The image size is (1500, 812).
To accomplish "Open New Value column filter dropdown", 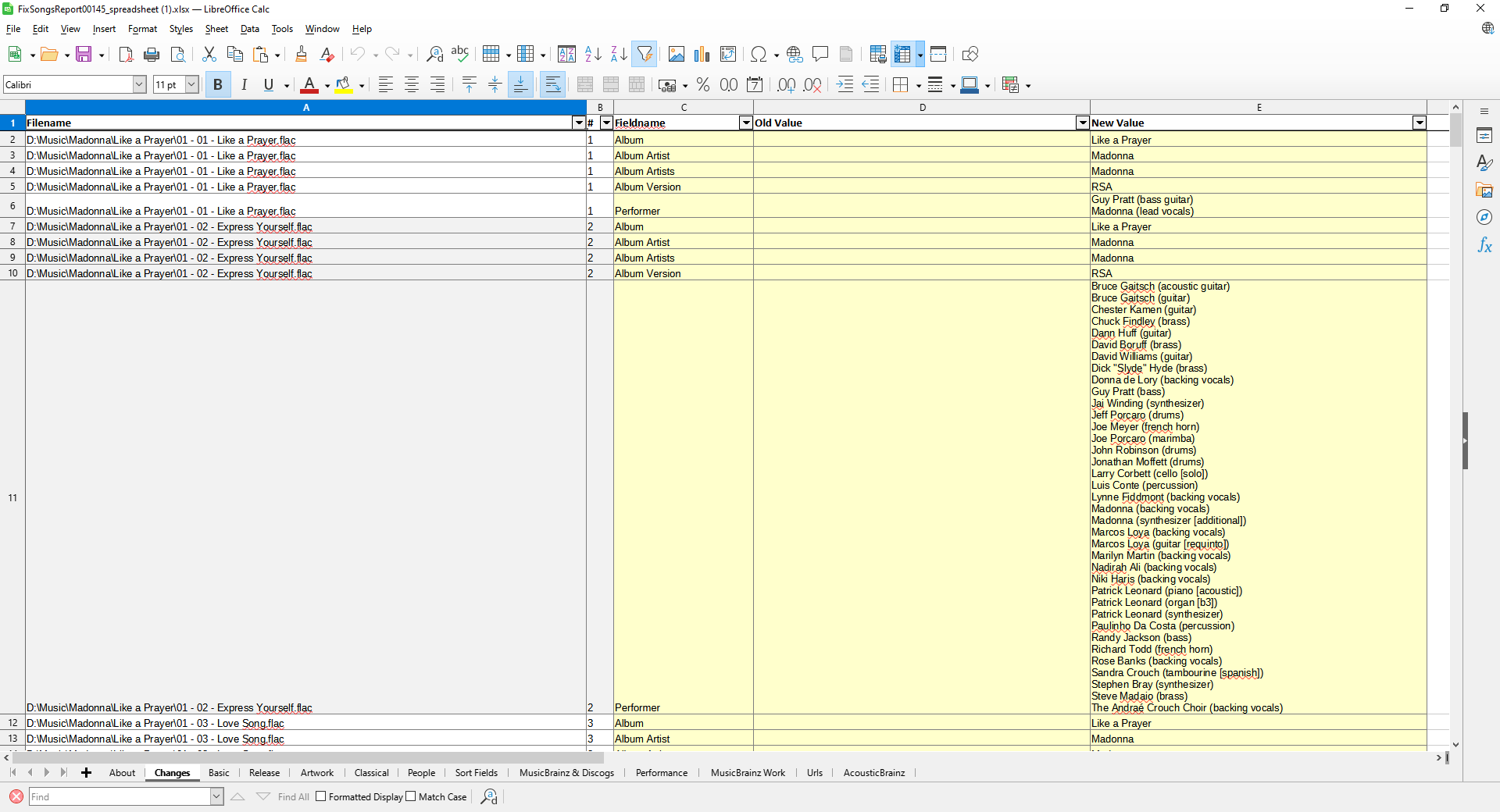I will pos(1420,123).
